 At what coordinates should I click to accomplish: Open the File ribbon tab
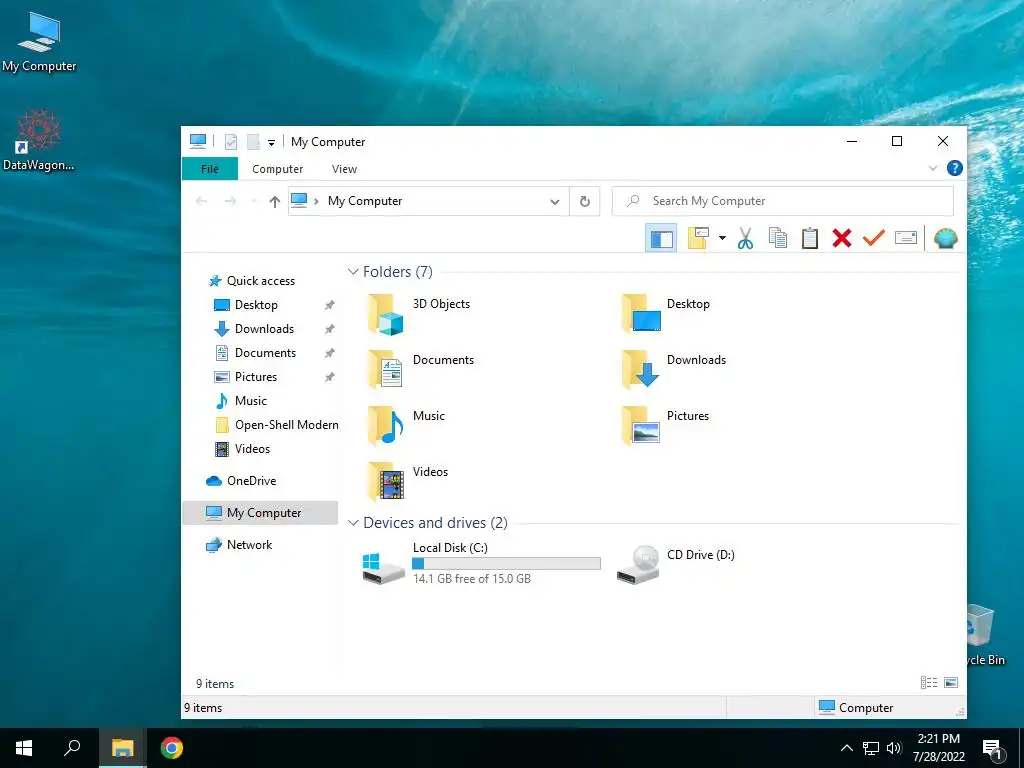[210, 168]
